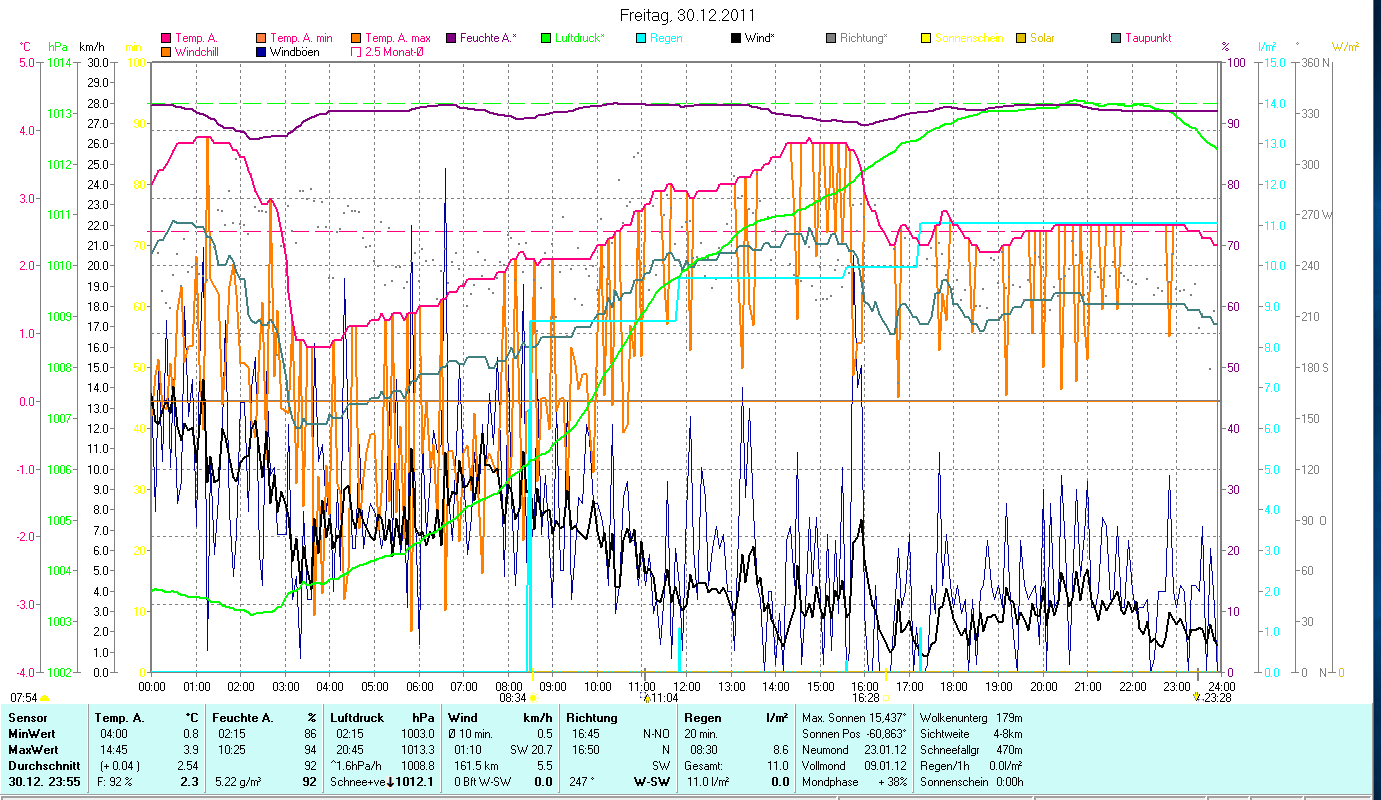The width and height of the screenshot is (1381, 800).
Task: Click the sunrise marker at 08:34
Action: [x=533, y=697]
